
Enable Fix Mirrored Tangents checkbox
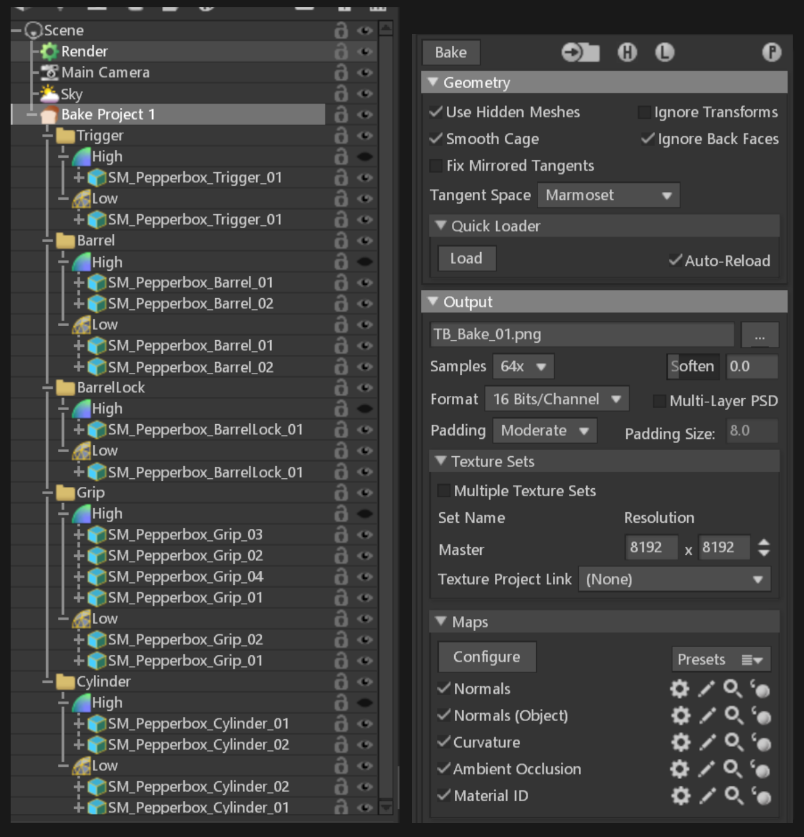436,165
